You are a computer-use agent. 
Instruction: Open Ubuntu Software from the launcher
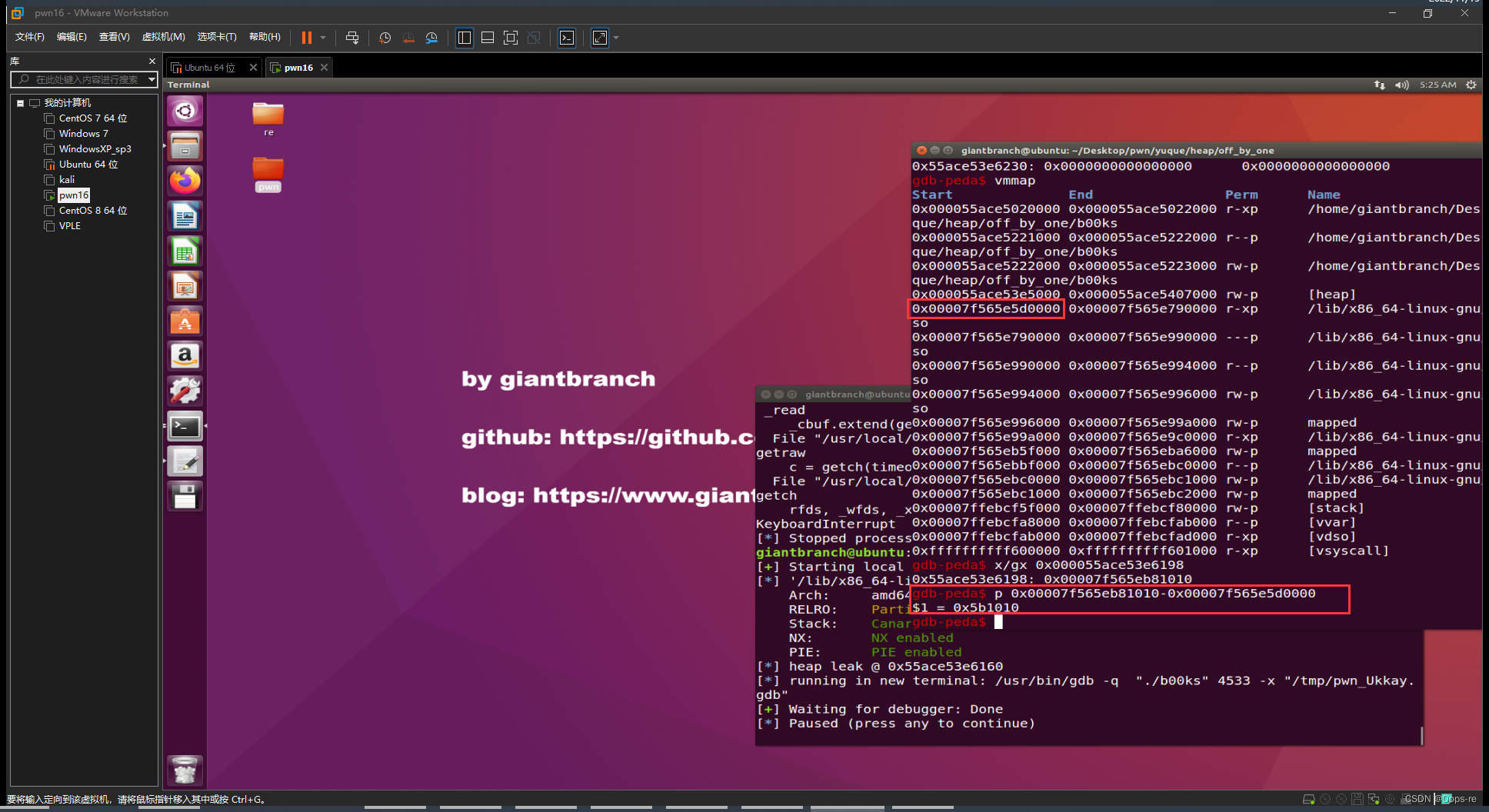(185, 321)
